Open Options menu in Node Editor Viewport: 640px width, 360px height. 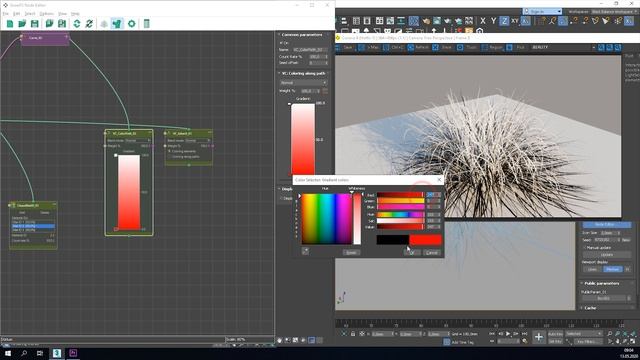click(x=47, y=14)
